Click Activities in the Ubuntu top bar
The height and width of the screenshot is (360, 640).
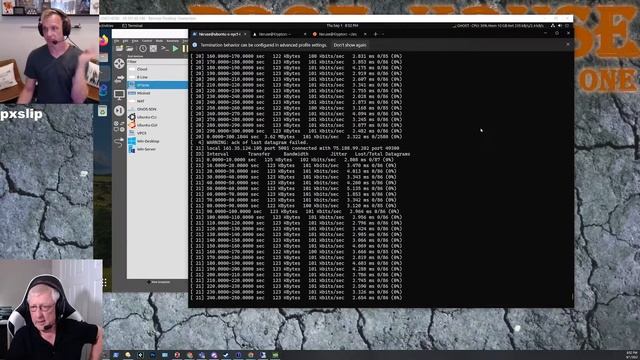[x=107, y=26]
